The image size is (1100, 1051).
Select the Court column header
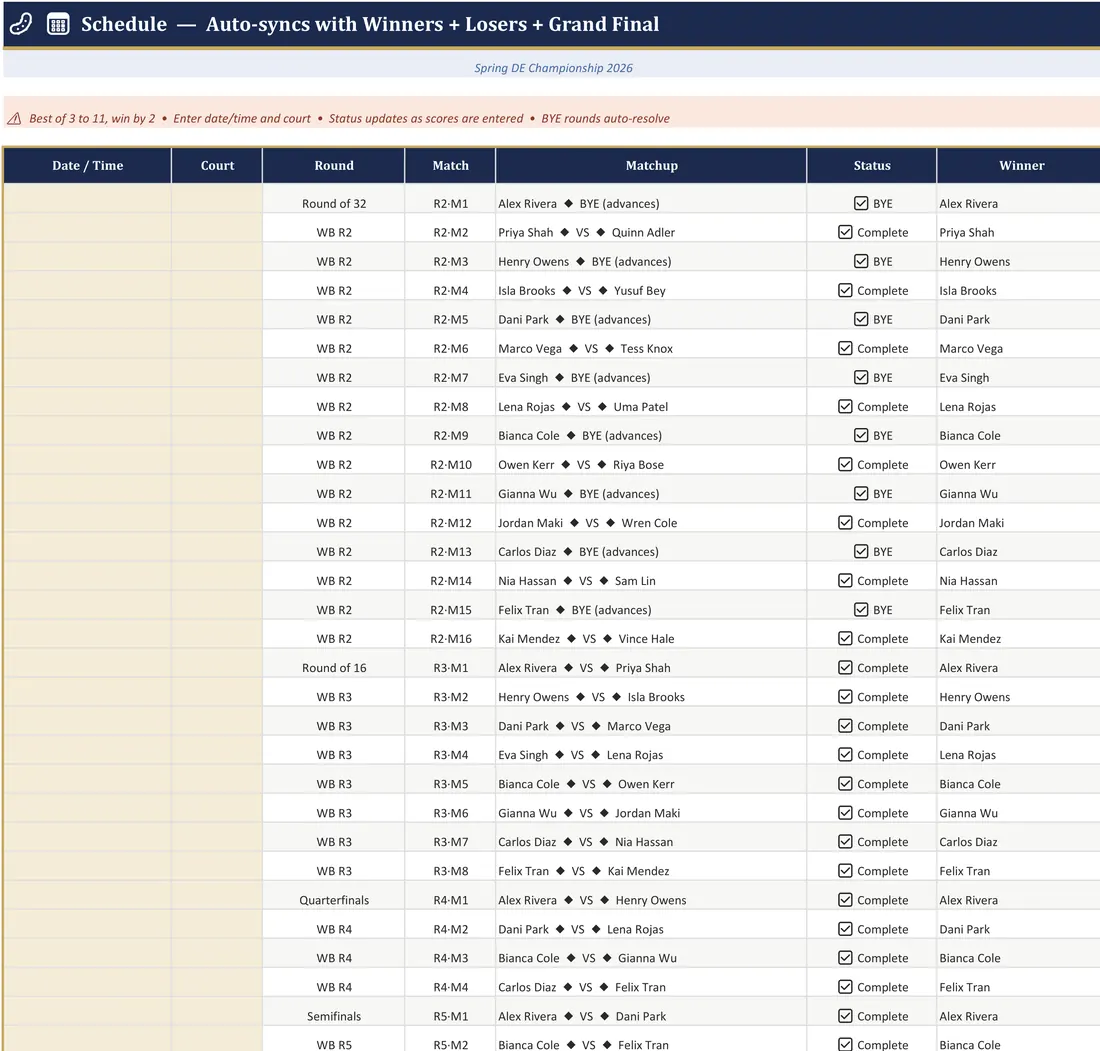[217, 166]
